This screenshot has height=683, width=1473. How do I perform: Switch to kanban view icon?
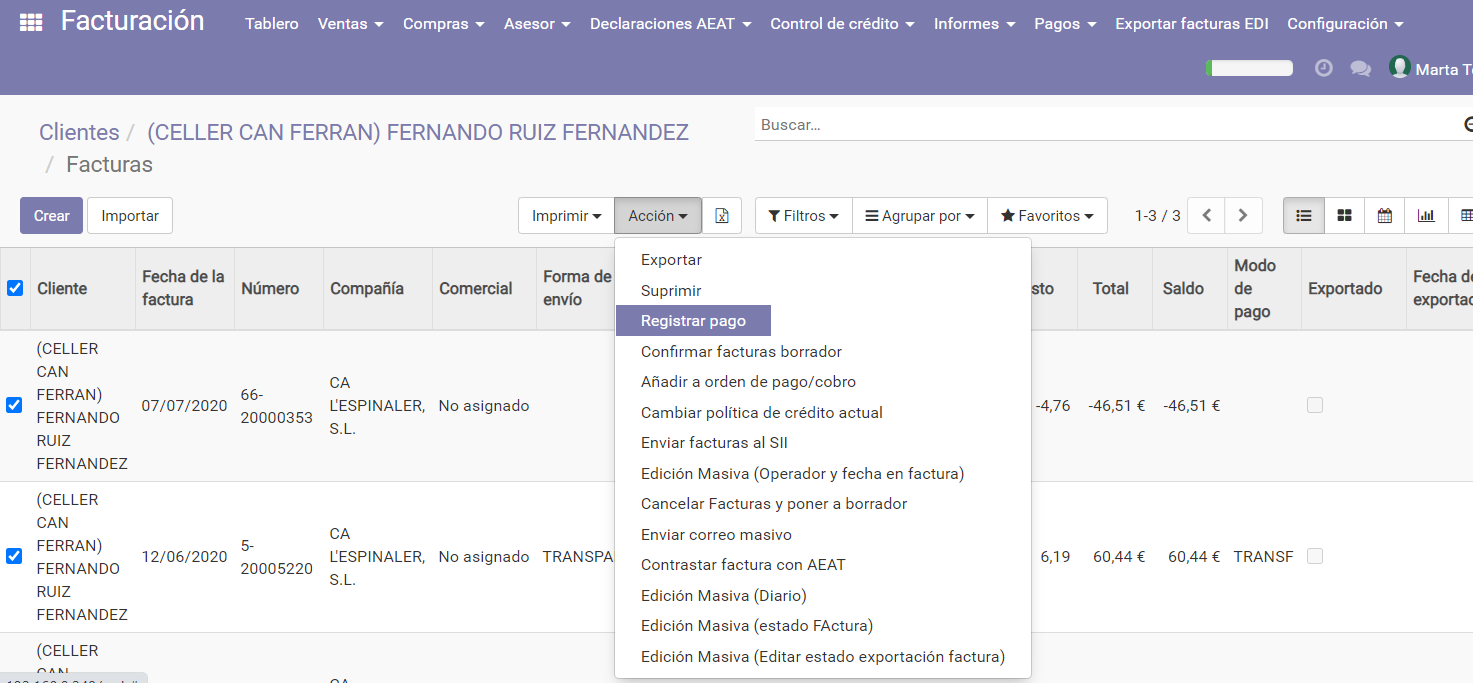pos(1345,216)
